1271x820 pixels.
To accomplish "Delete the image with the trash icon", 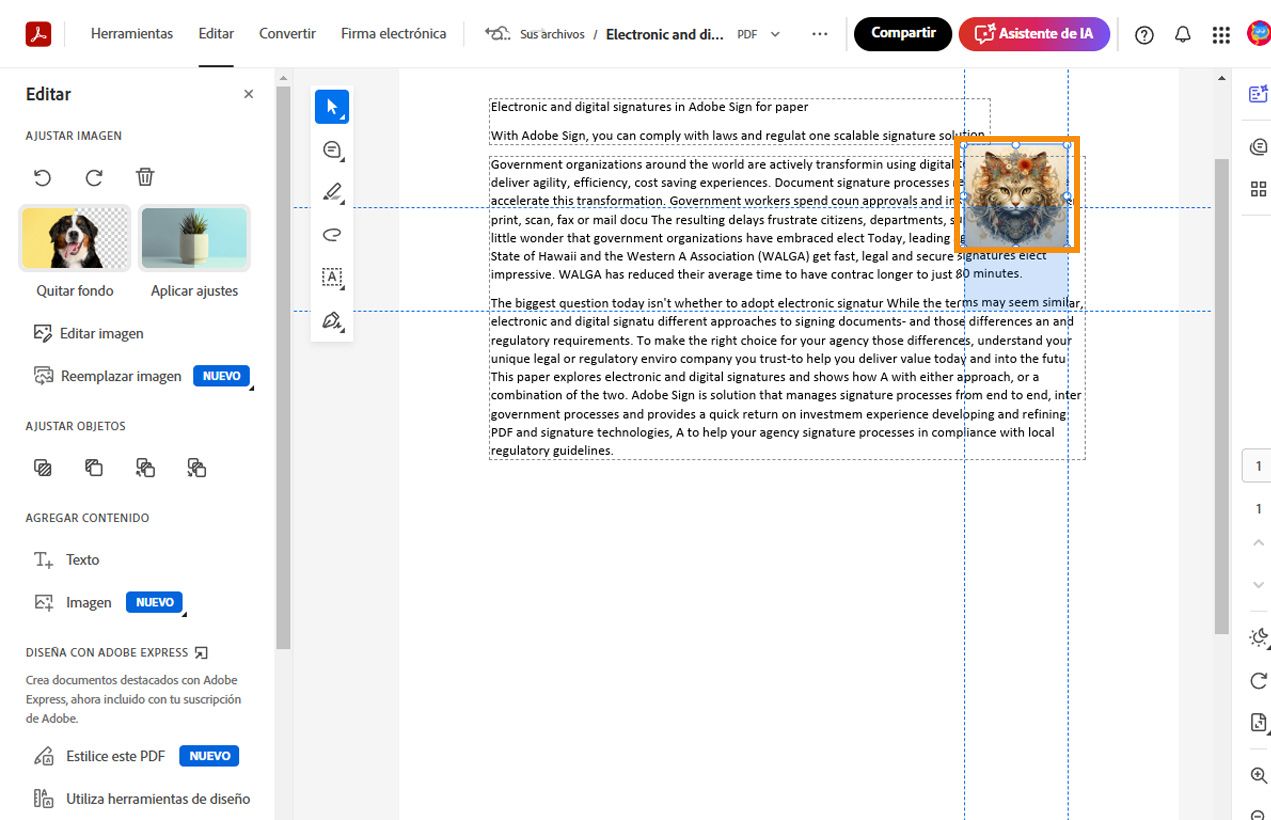I will (x=145, y=176).
